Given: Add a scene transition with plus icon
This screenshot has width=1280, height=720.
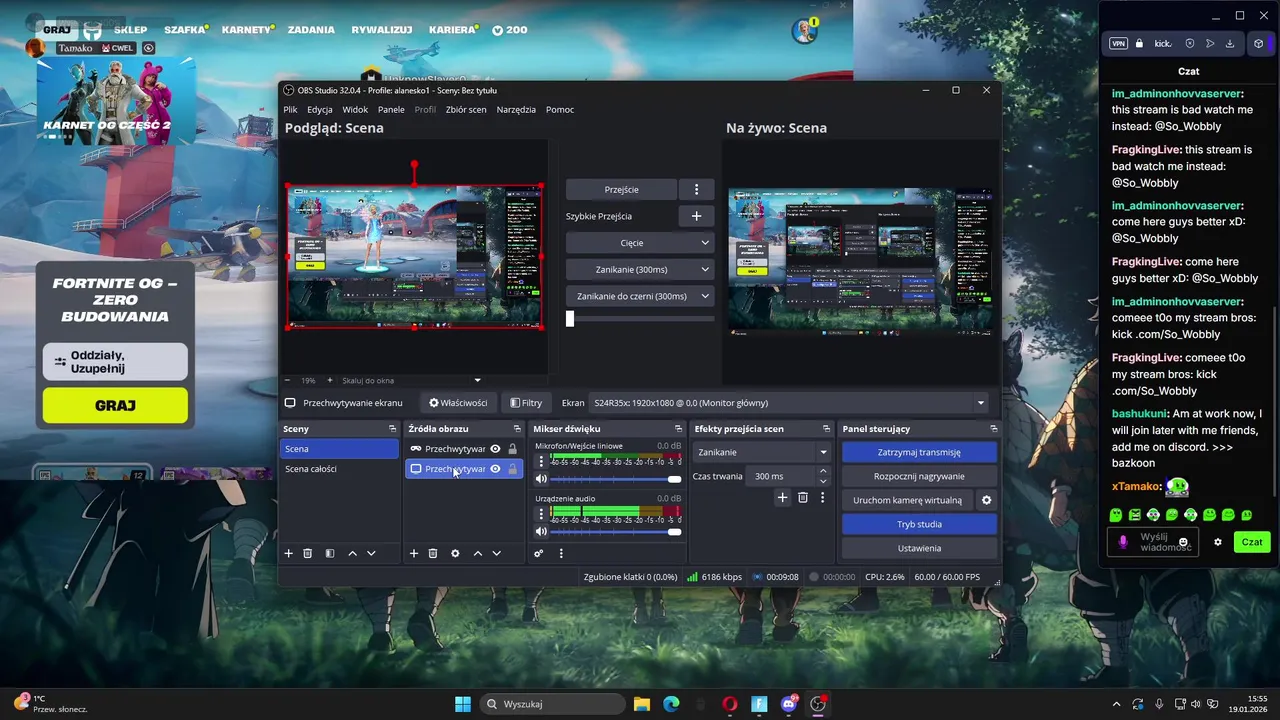Looking at the screenshot, I should (x=782, y=497).
